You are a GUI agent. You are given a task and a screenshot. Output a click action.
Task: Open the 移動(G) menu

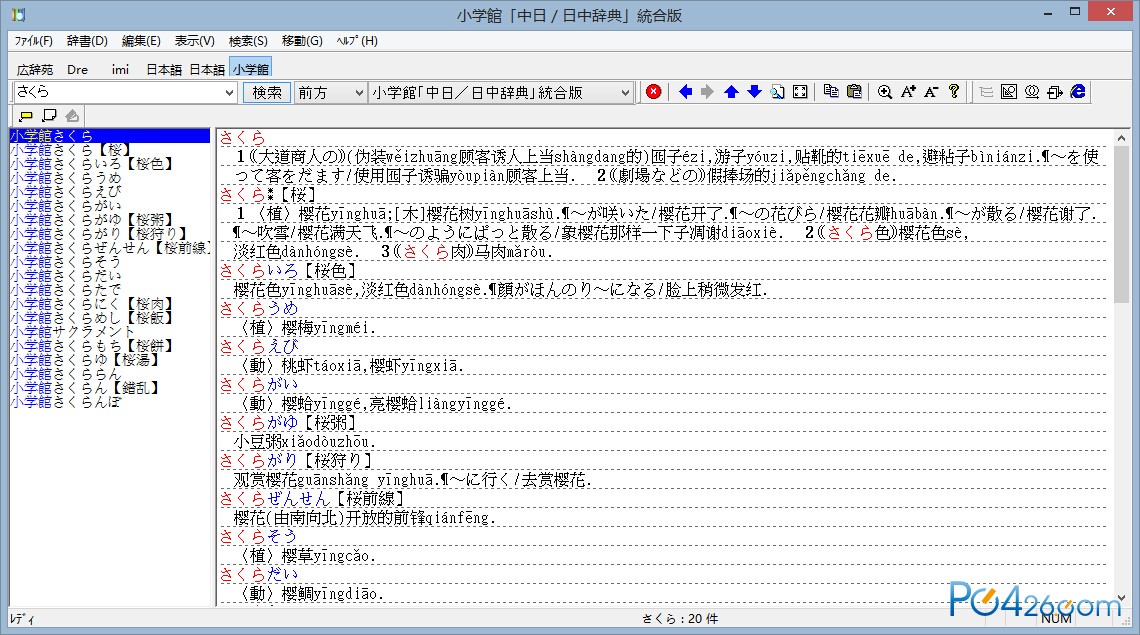coord(302,41)
